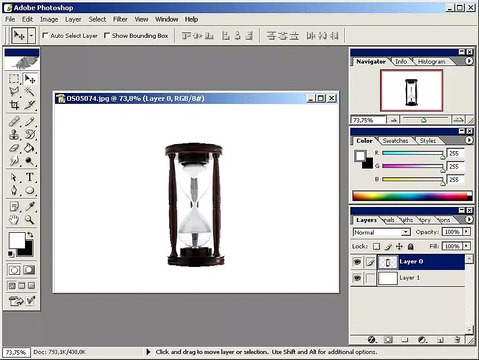Toggle Lock transparent pixels

click(x=376, y=247)
